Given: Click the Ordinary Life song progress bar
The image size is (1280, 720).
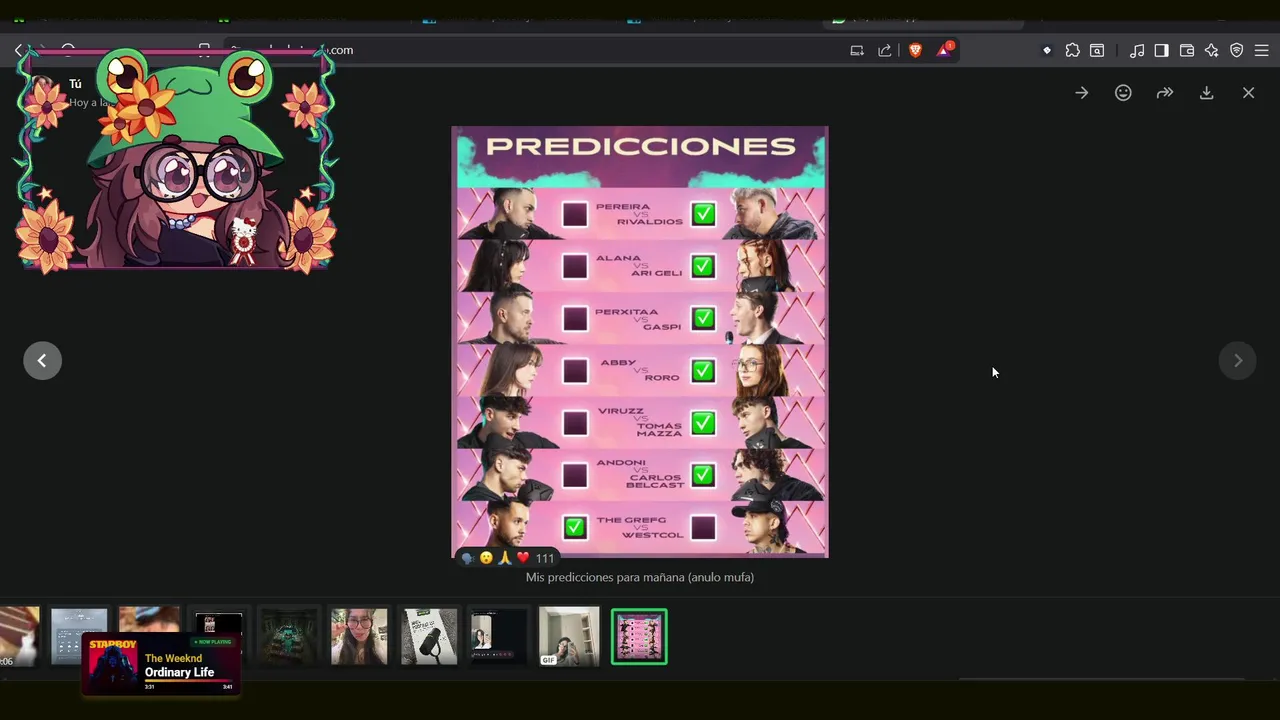Looking at the screenshot, I should pyautogui.click(x=189, y=682).
